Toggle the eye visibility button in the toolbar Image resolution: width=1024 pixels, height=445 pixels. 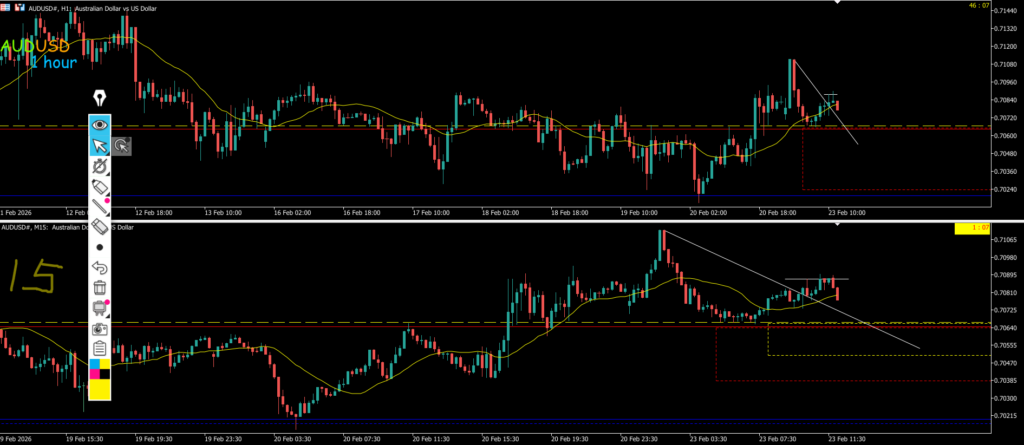coord(100,125)
